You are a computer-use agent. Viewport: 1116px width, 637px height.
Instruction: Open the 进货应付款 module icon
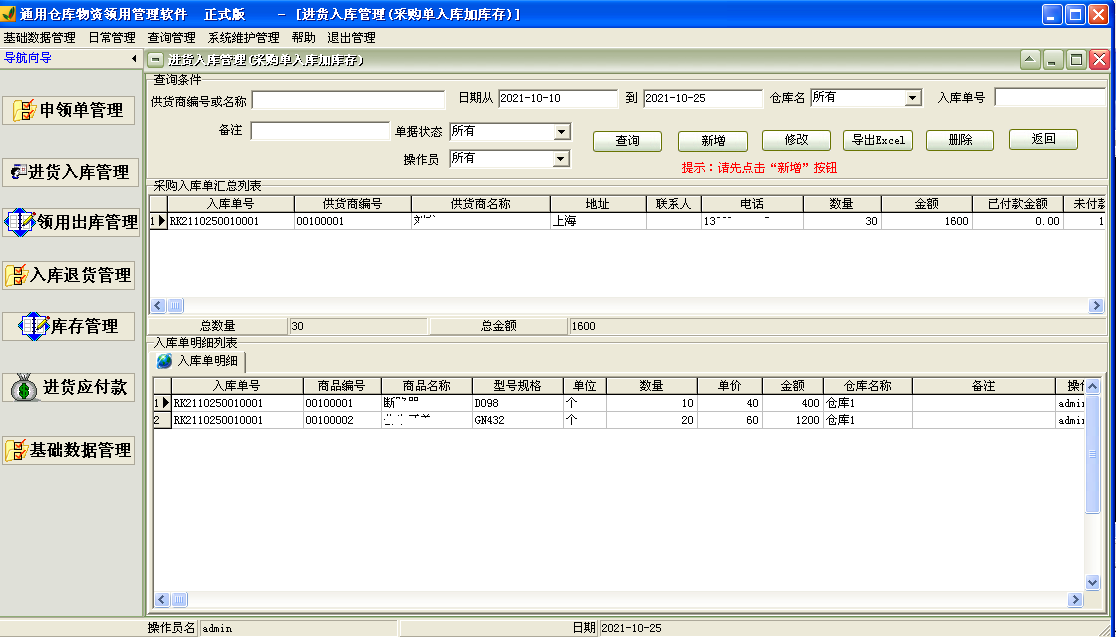(x=69, y=387)
